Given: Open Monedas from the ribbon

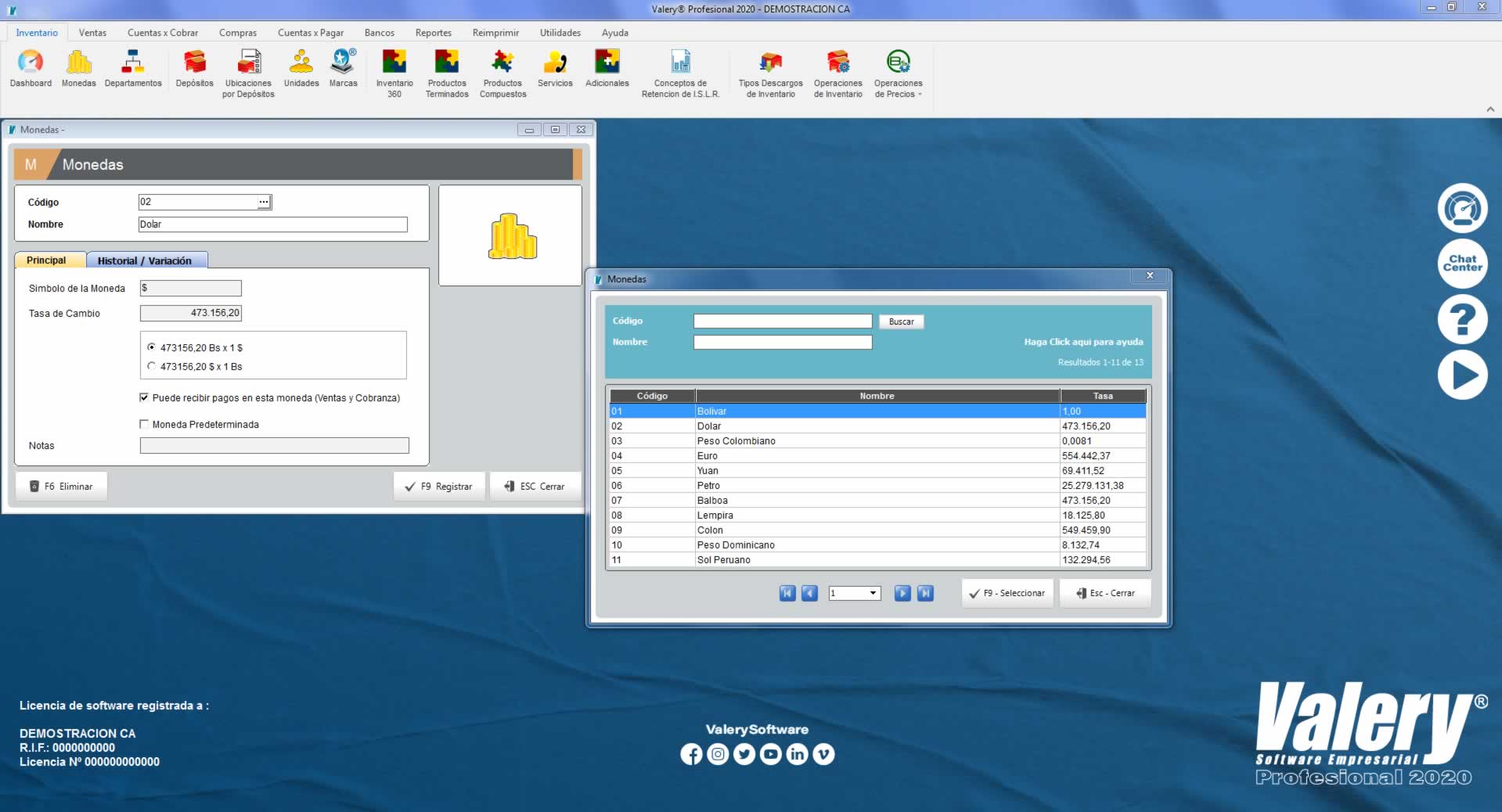Looking at the screenshot, I should [x=78, y=69].
